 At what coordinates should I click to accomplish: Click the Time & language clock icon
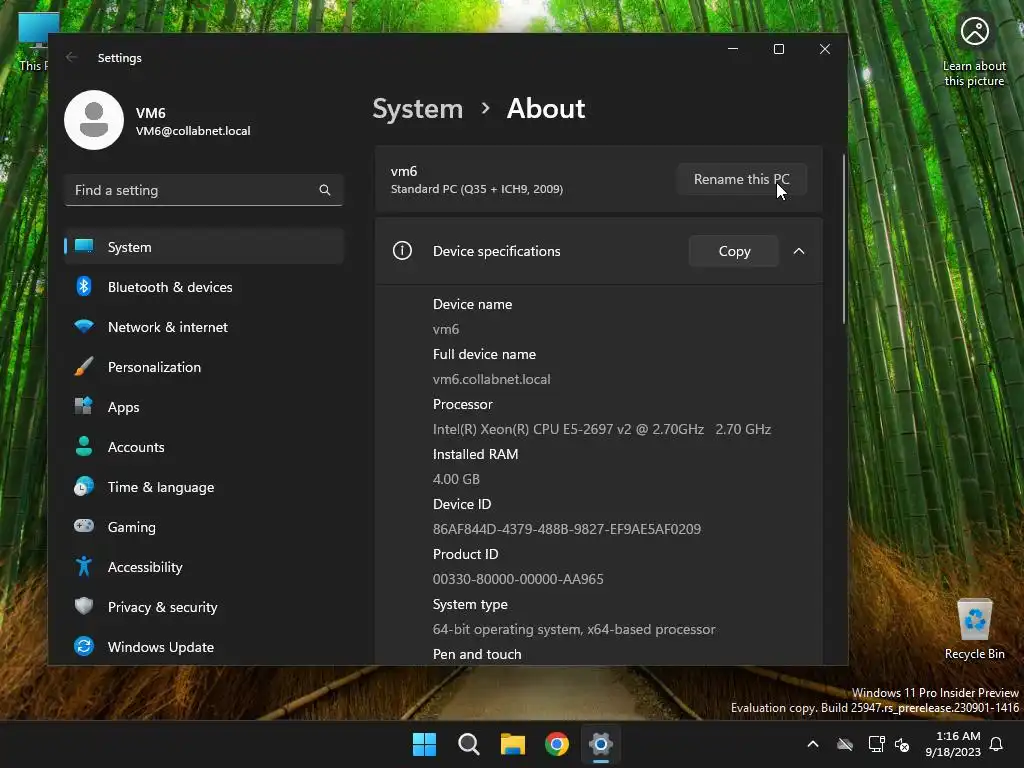84,487
